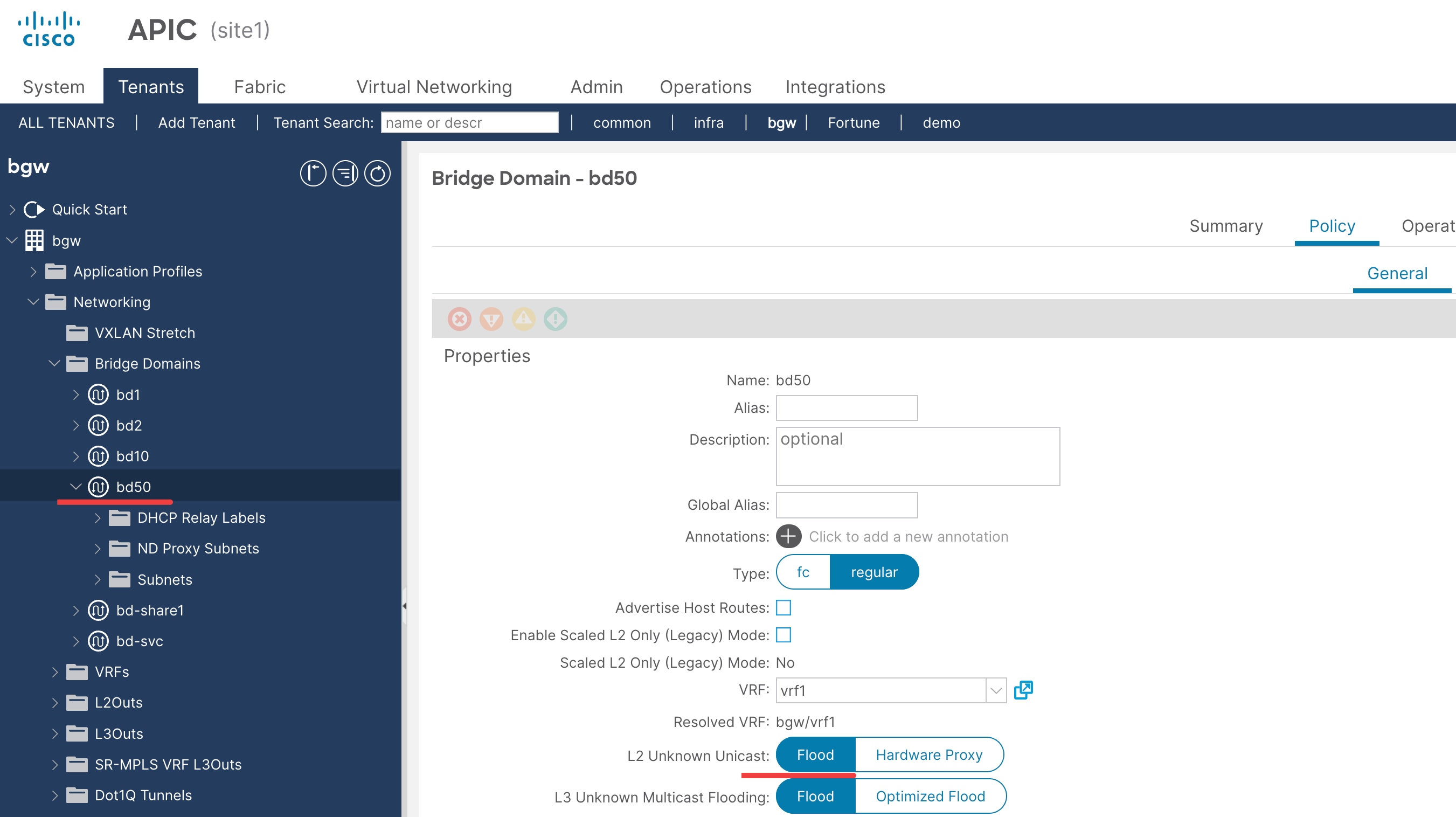The image size is (1456, 817).
Task: Expand the Quick Start tree node
Action: tap(12, 210)
